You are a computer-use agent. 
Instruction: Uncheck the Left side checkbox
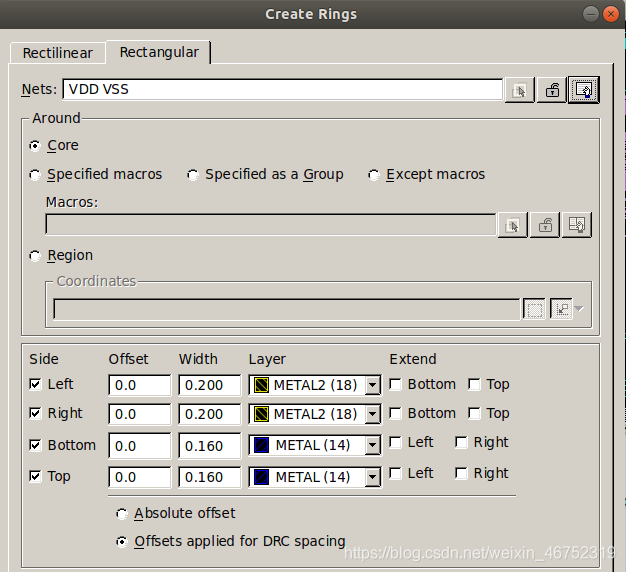click(36, 384)
